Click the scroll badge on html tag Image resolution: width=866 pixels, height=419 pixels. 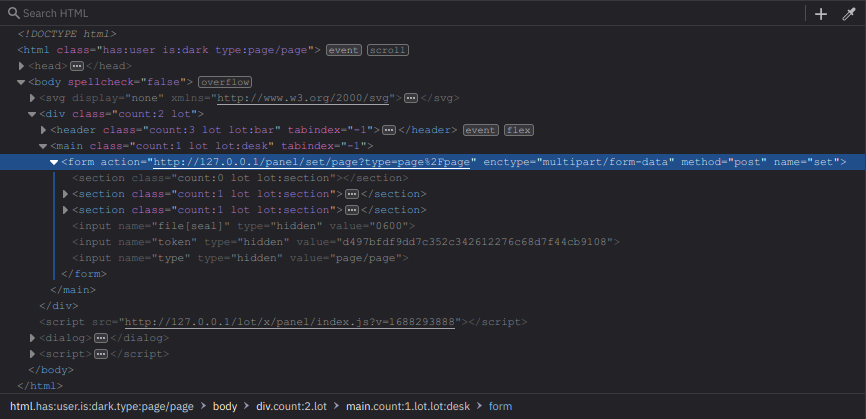pyautogui.click(x=388, y=50)
